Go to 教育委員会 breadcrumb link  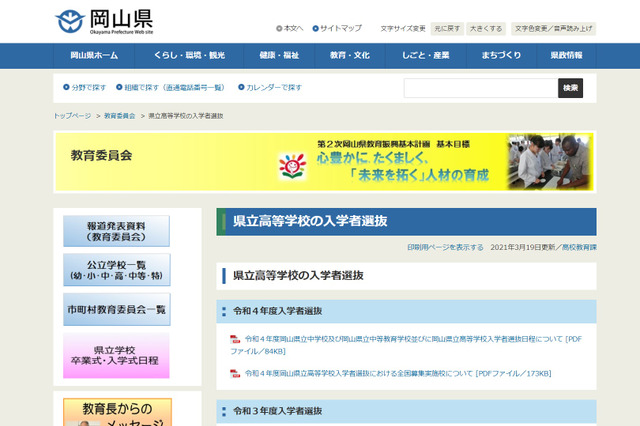120,116
